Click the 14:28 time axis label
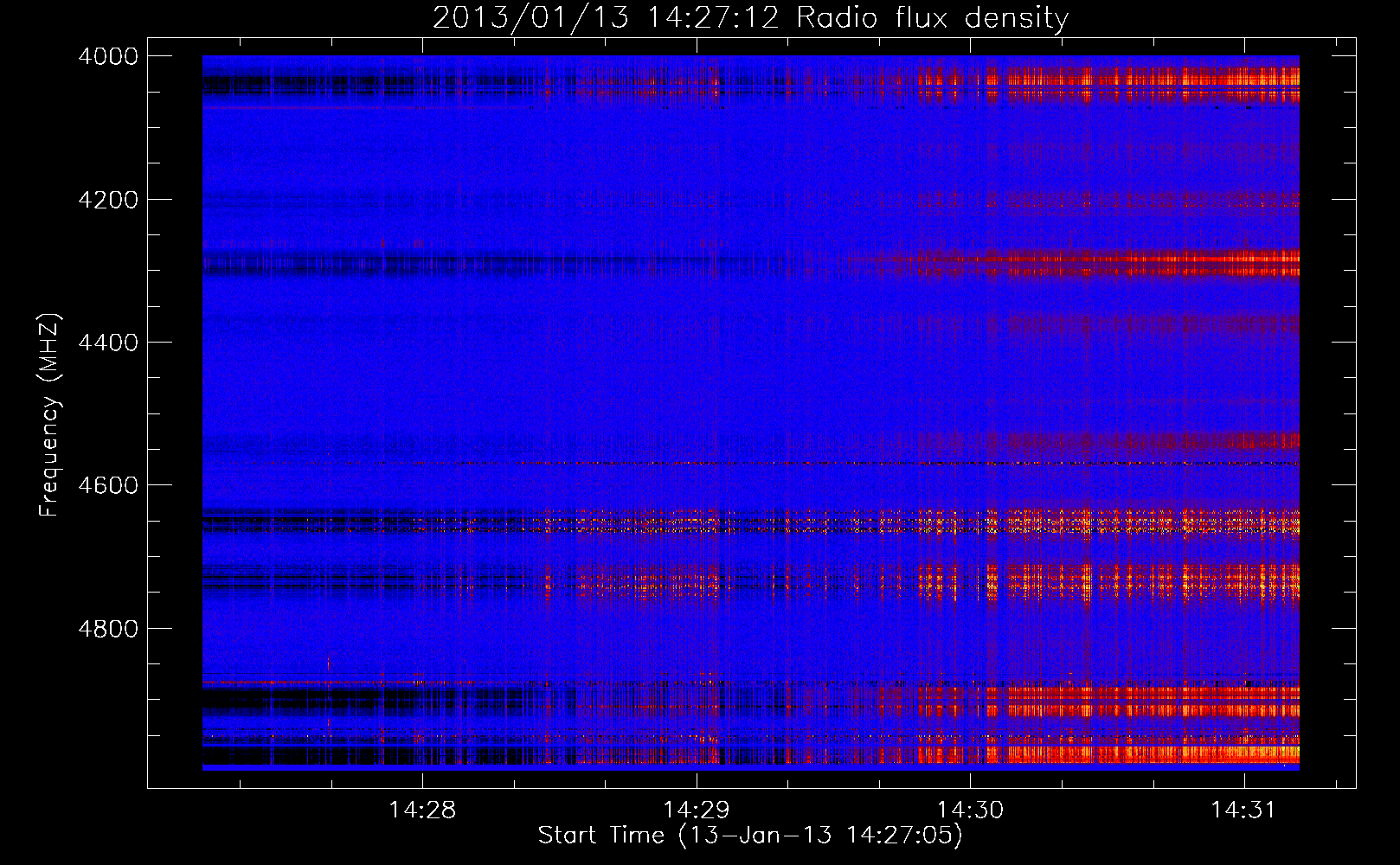Screen dimensions: 1400x865 (422, 811)
